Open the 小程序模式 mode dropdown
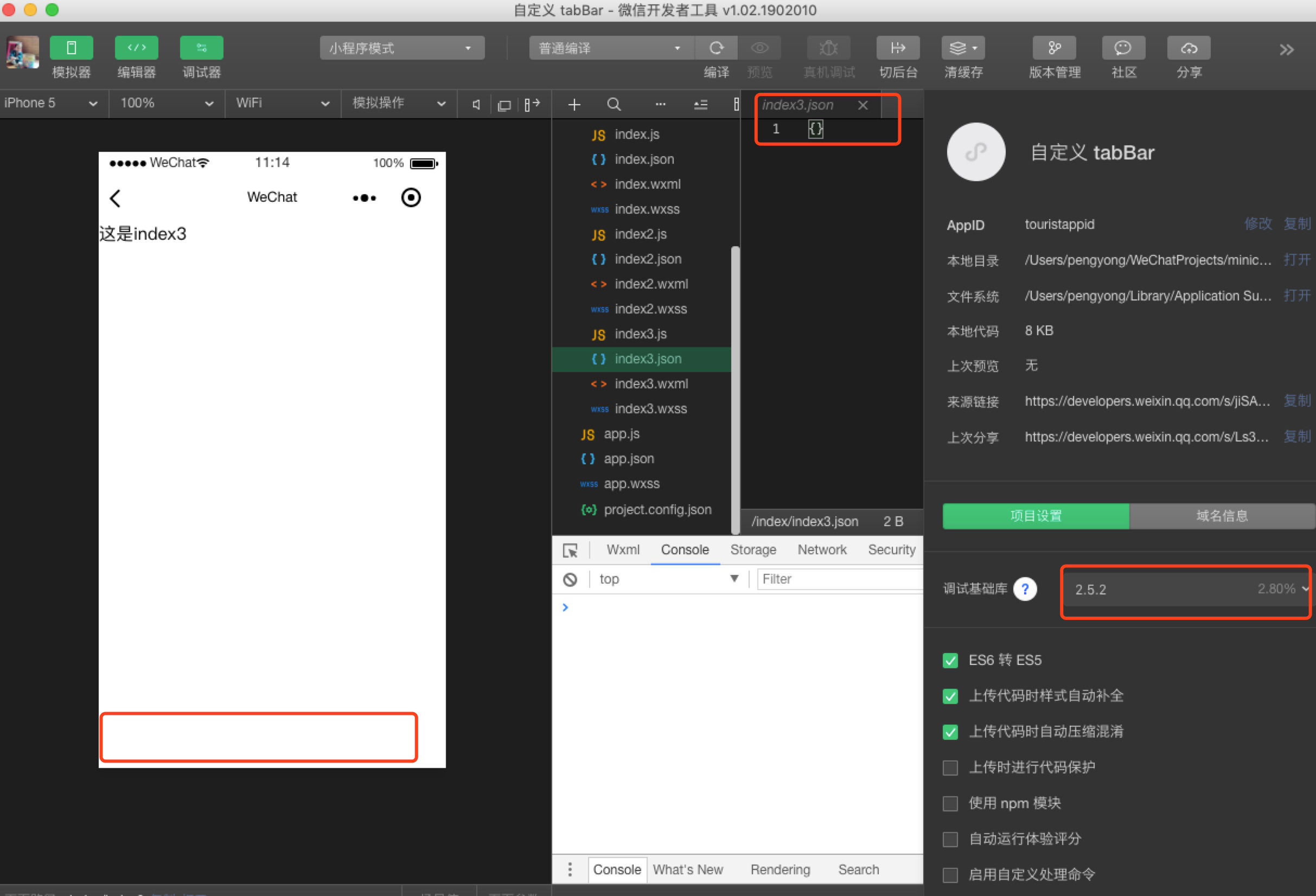The width and height of the screenshot is (1316, 896). point(402,48)
